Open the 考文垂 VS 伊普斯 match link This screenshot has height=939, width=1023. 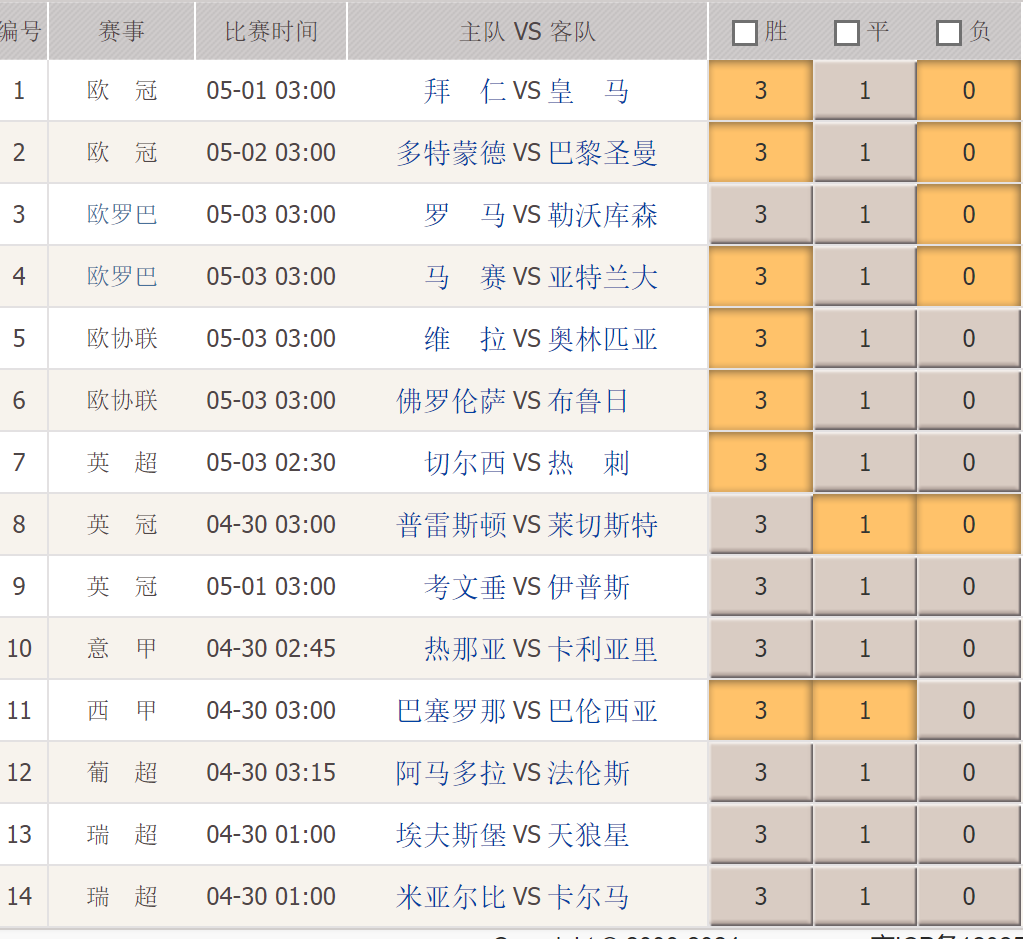[x=527, y=587]
